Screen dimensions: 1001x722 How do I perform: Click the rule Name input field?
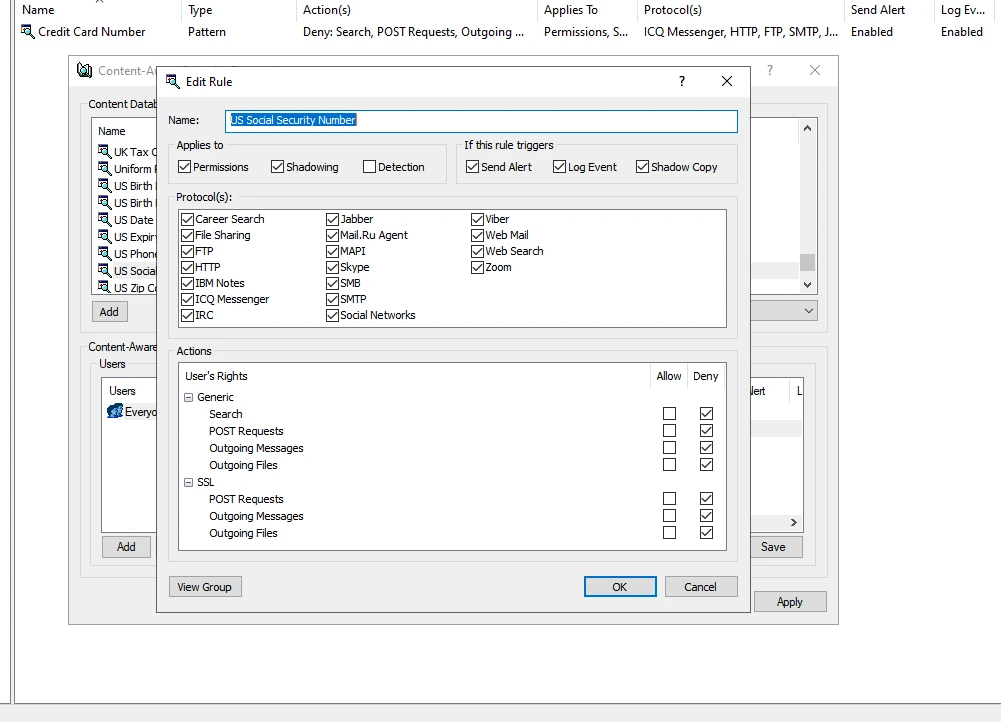[x=481, y=121]
